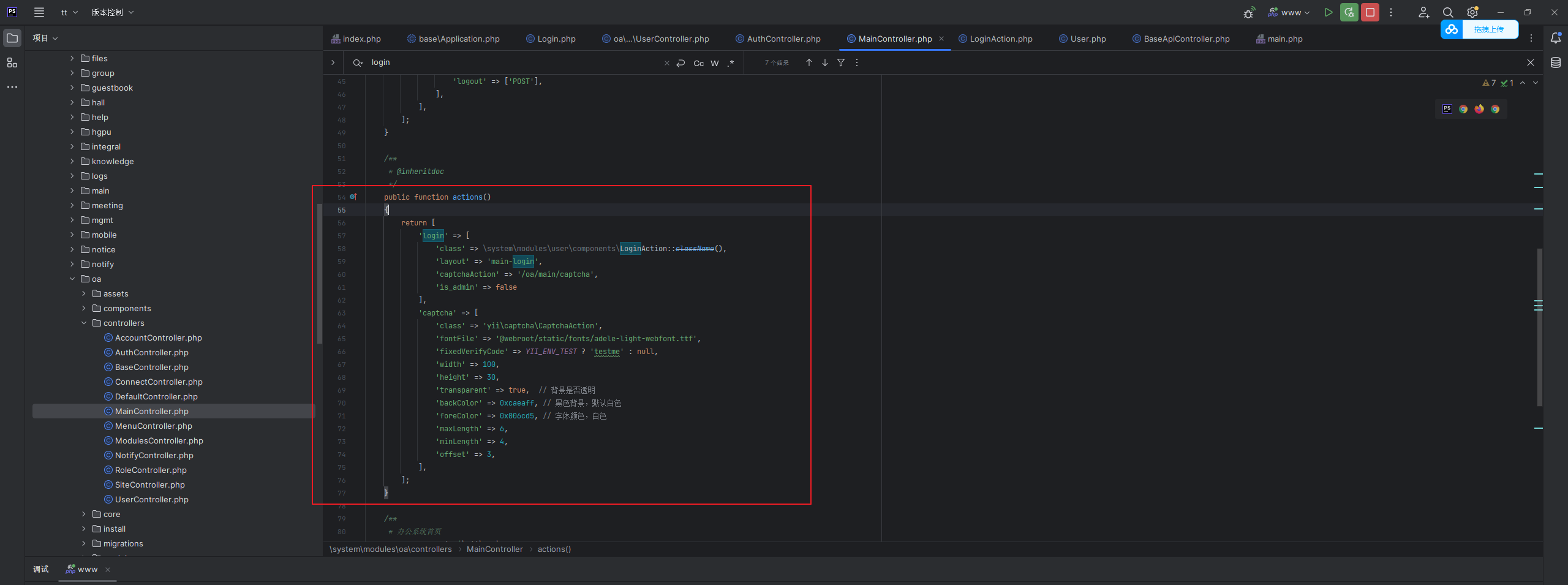Screen dimensions: 1568x585
Task: Click in the find search input
Action: point(514,62)
